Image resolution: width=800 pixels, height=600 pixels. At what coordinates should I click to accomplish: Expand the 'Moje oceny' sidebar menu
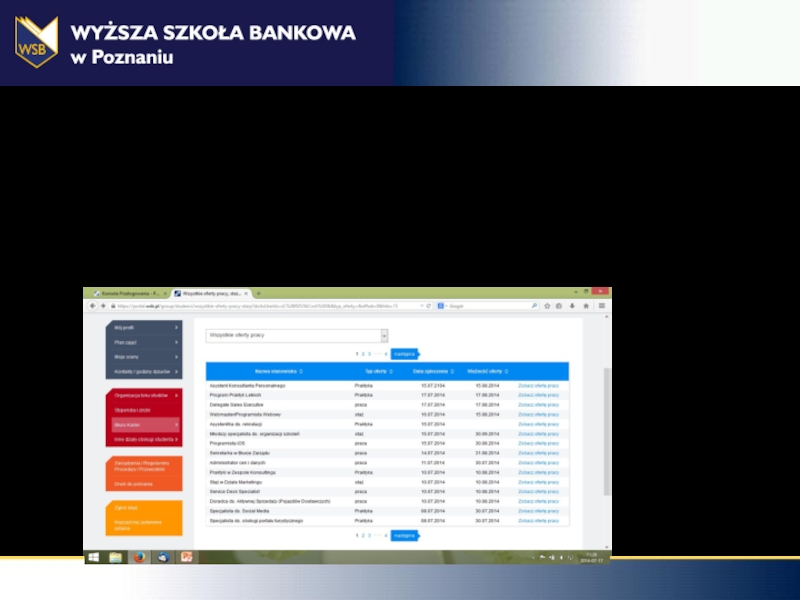point(144,357)
